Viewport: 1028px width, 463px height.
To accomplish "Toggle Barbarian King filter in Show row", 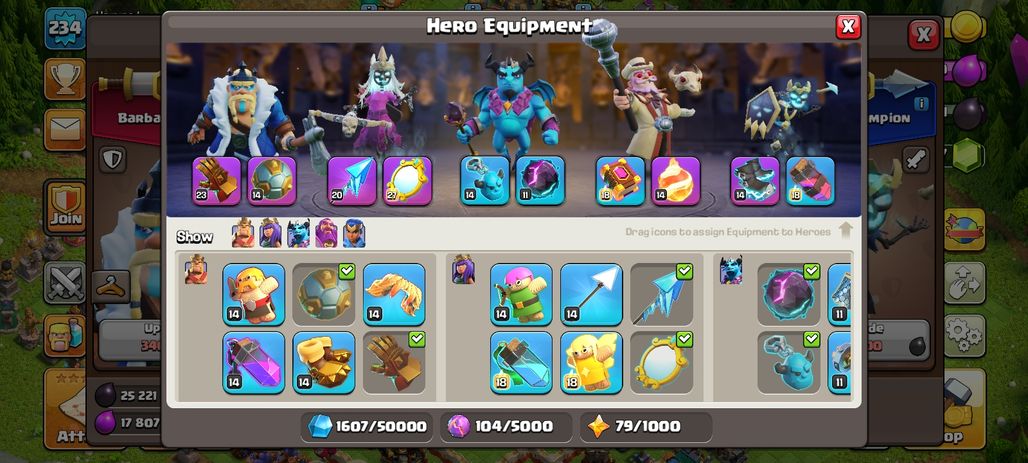I will 243,233.
